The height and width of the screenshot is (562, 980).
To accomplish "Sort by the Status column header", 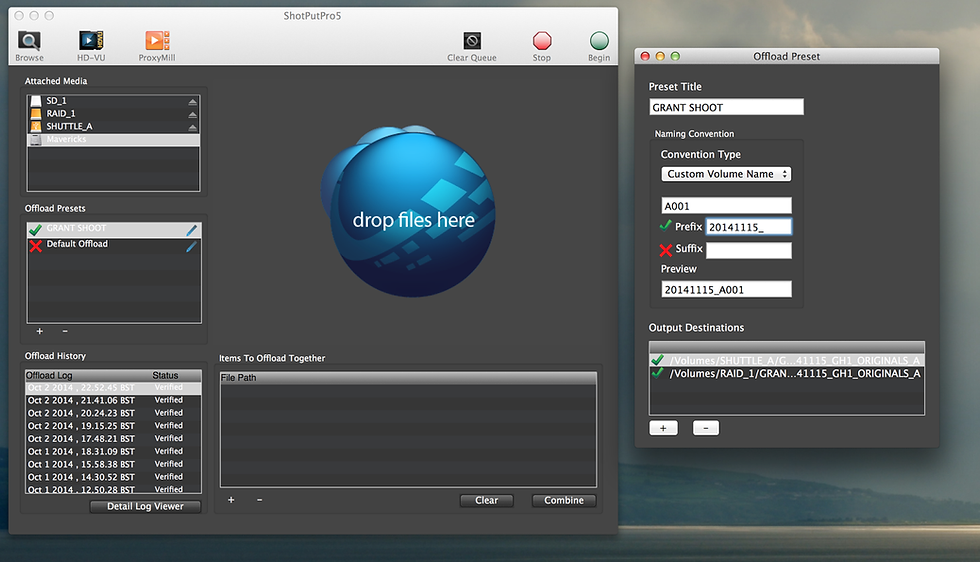I will pos(175,376).
